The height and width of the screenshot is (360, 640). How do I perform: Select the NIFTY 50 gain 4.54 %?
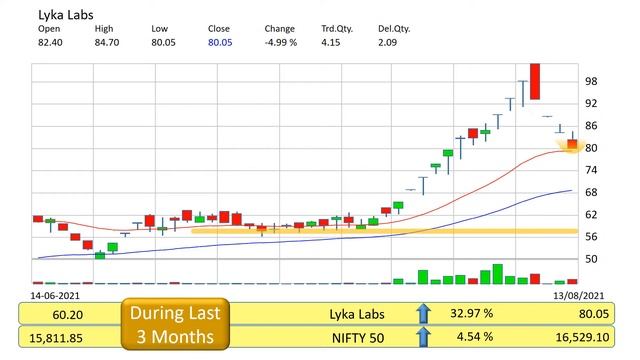coord(474,337)
